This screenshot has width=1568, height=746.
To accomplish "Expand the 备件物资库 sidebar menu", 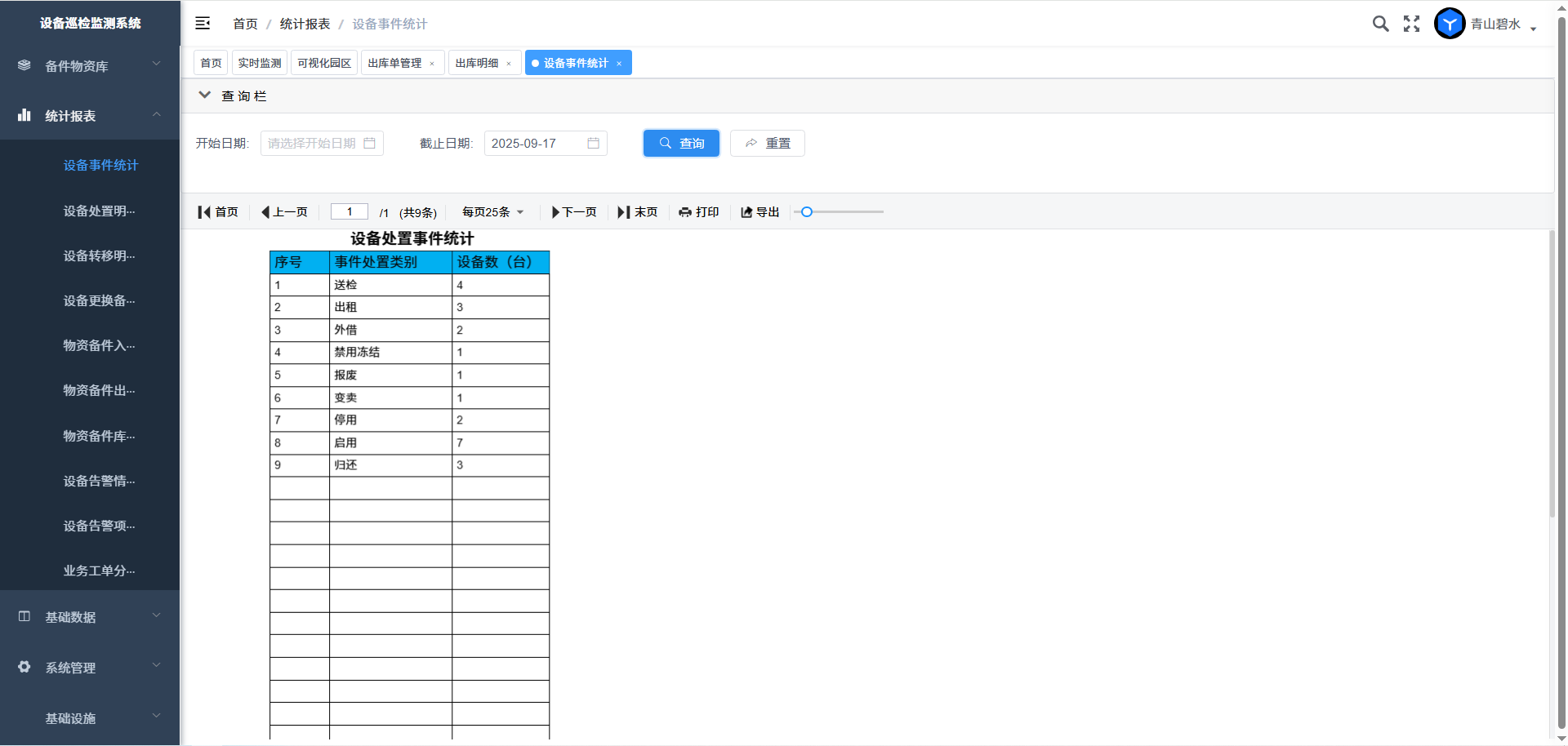I will (x=90, y=66).
